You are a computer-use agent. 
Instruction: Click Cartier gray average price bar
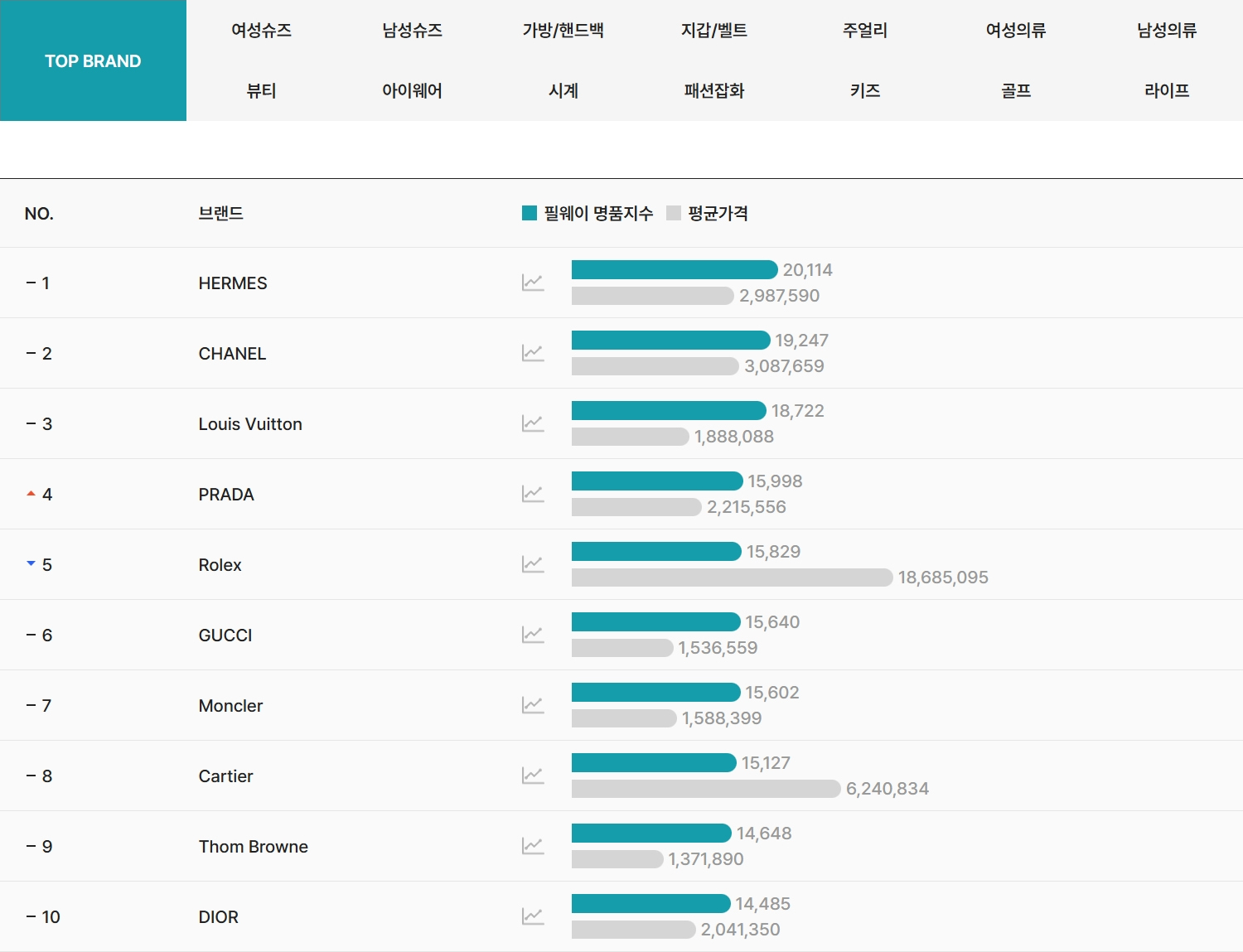coord(706,788)
